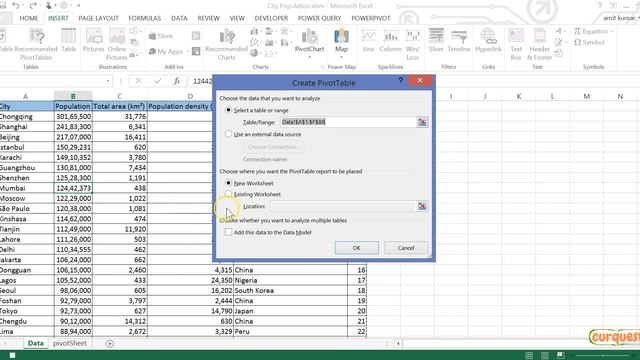Open Header & Footer
Image resolution: width=640 pixels, height=360 pixels.
coord(539,44)
